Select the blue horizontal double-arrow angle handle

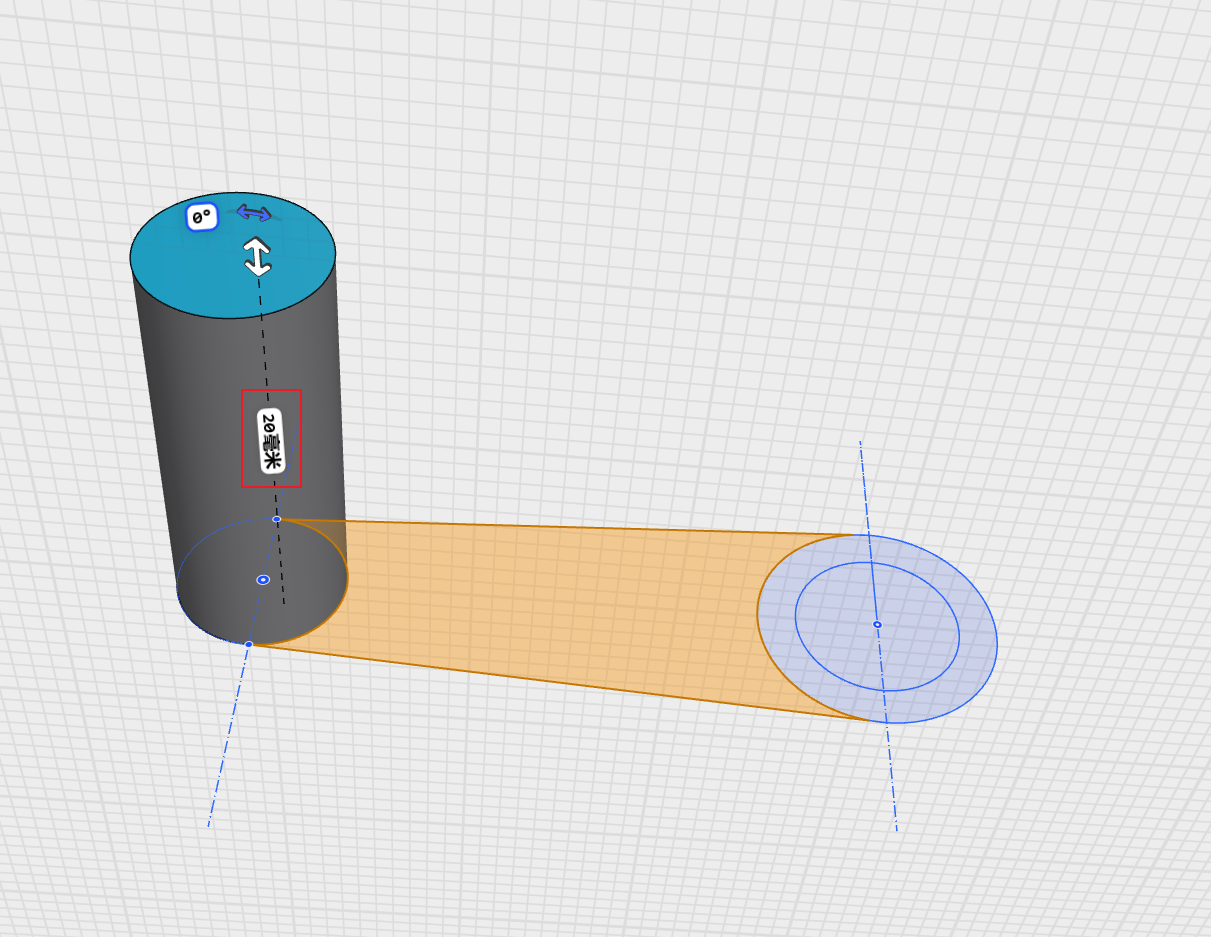[254, 213]
